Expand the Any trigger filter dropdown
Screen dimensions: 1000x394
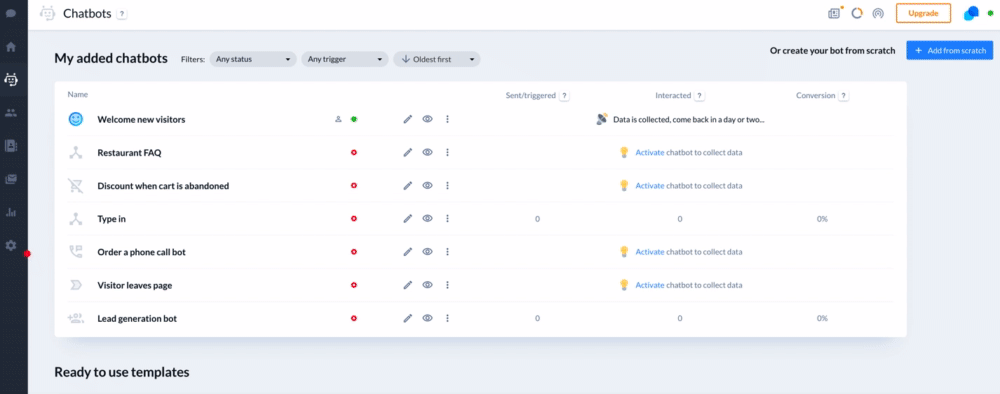click(345, 59)
